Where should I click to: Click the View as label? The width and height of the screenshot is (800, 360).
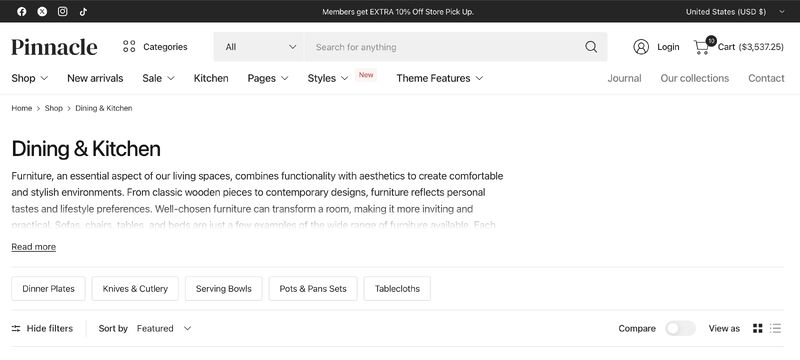coord(724,328)
